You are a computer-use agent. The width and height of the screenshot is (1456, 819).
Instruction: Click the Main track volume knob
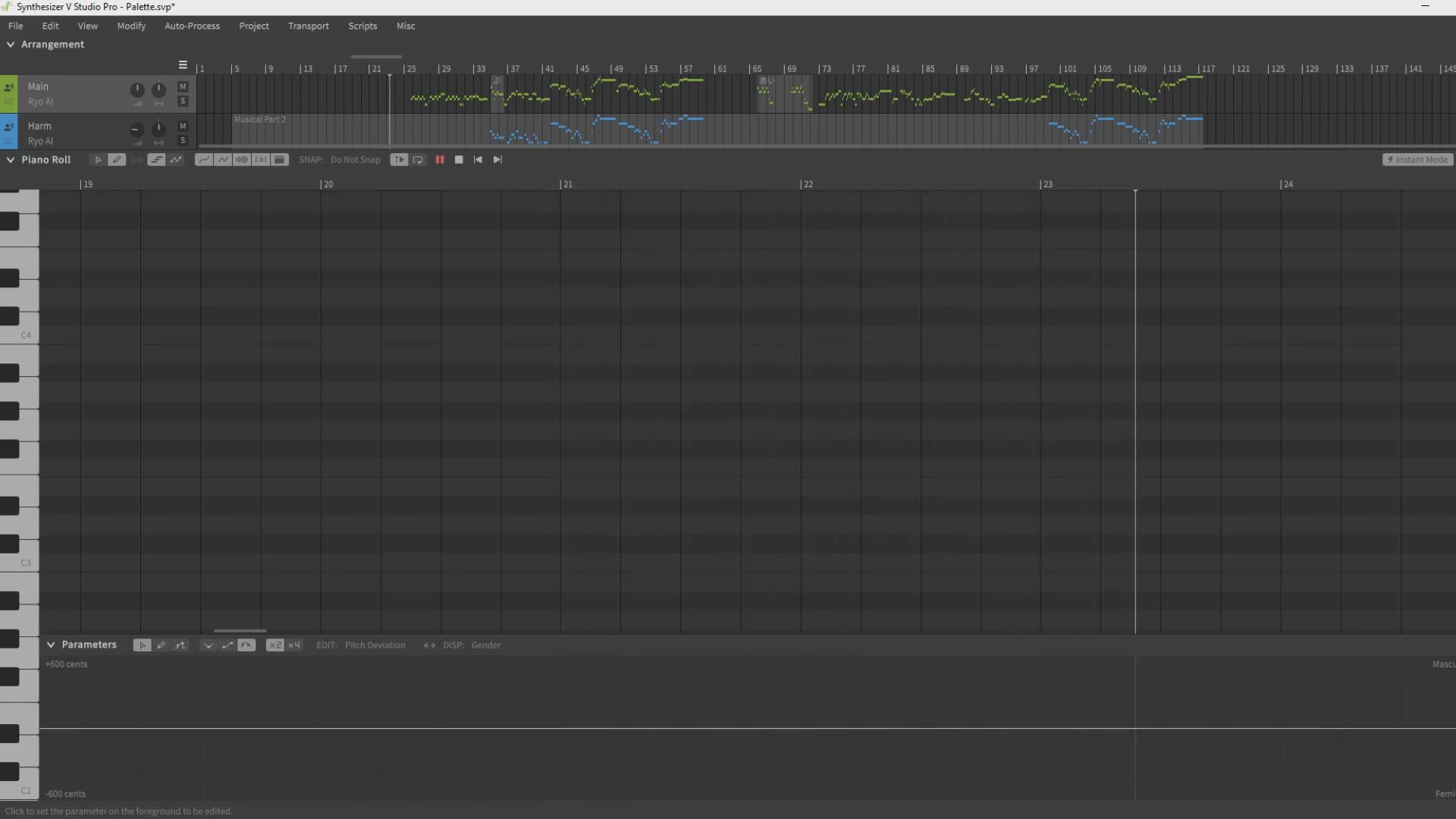[x=137, y=89]
